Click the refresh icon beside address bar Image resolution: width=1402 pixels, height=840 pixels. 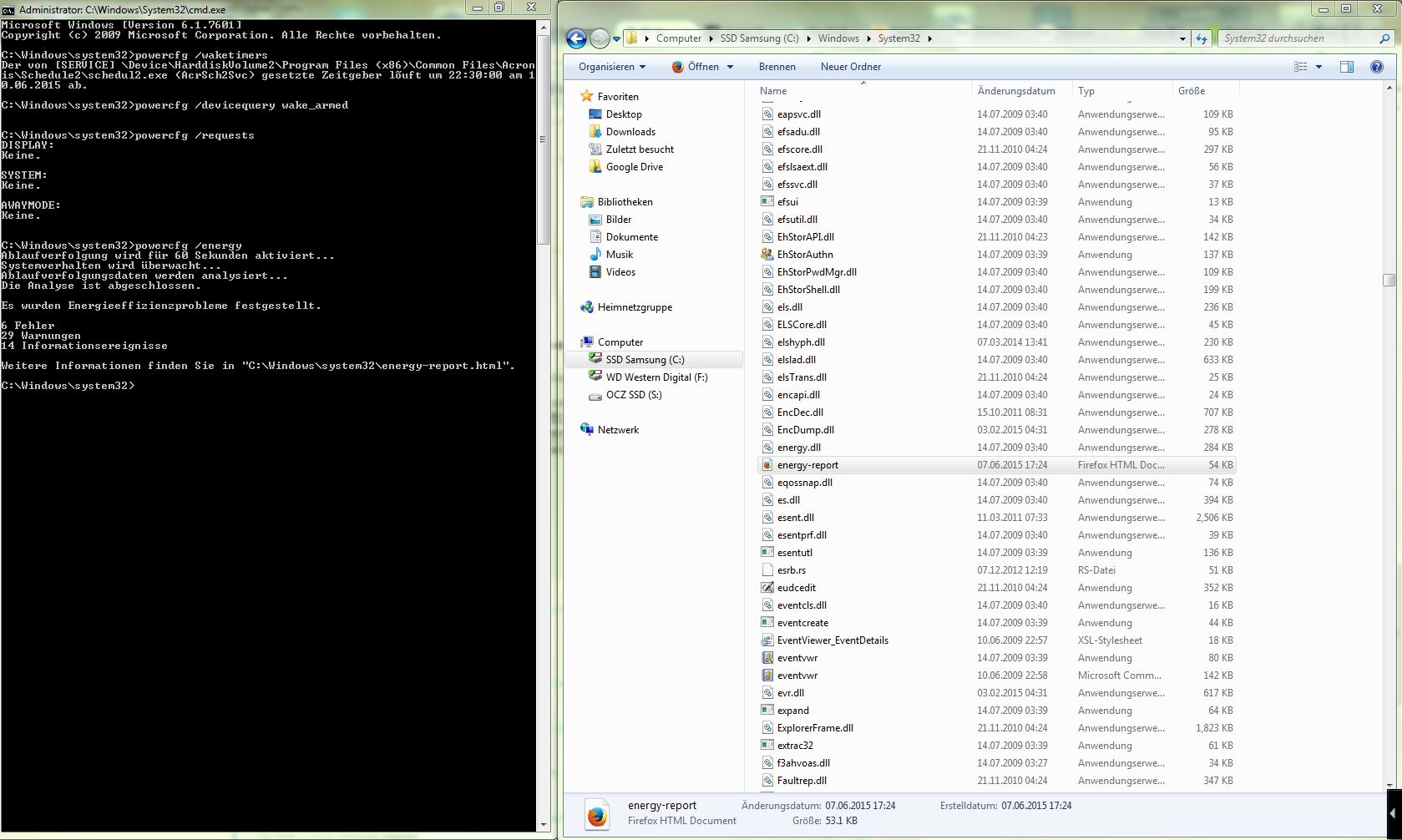click(1202, 38)
